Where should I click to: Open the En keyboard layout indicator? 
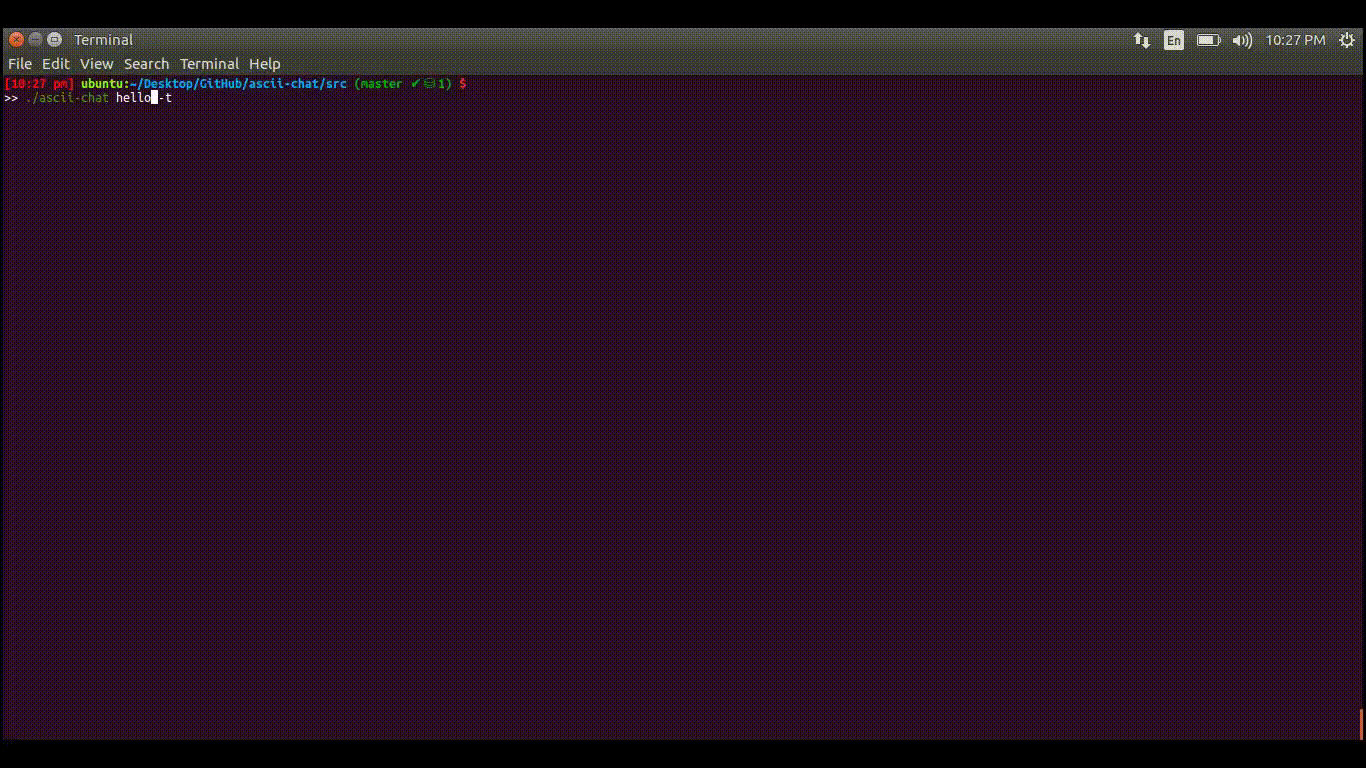click(1173, 40)
